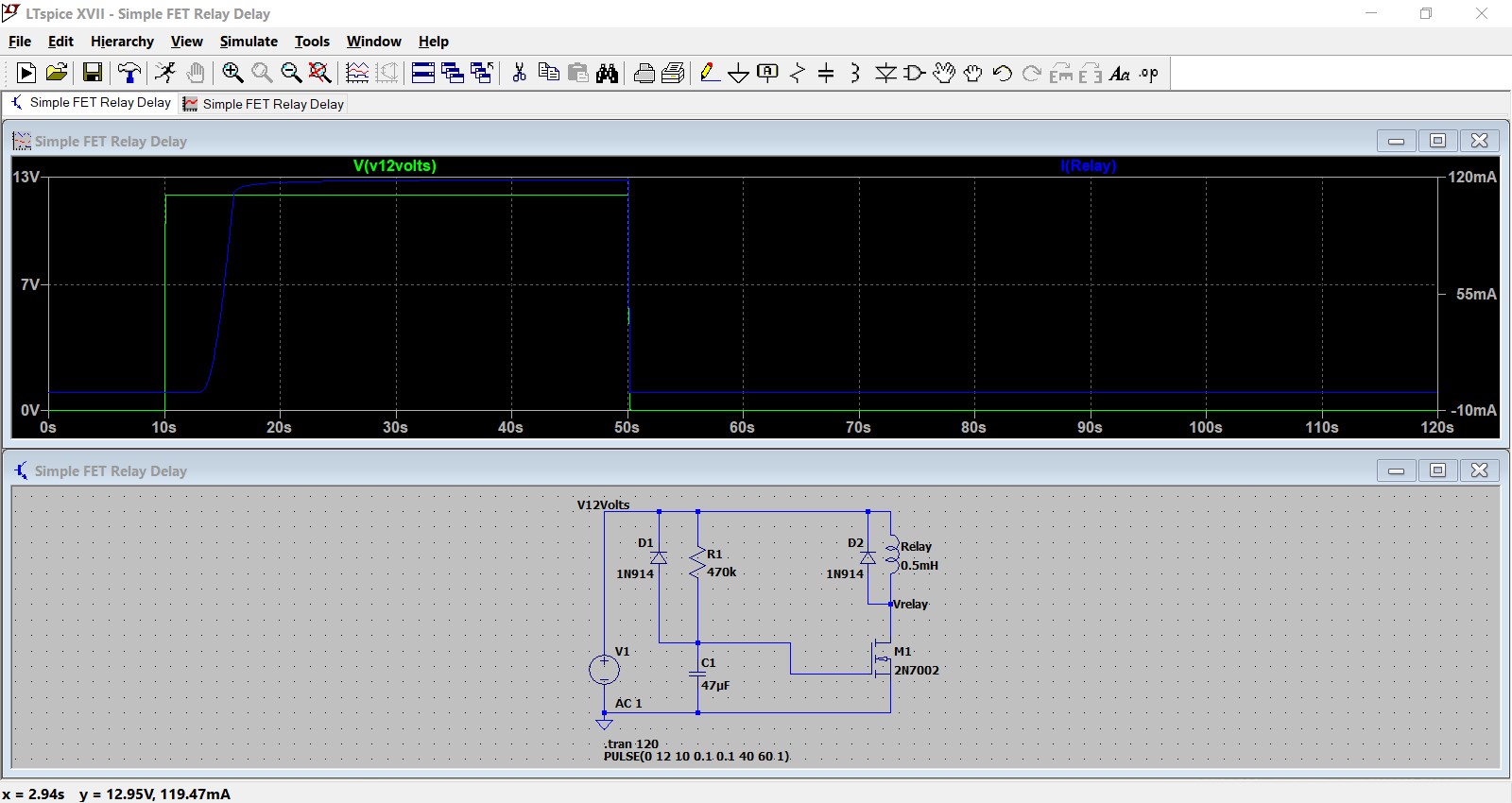Click the 50s label on the time axis

click(627, 427)
